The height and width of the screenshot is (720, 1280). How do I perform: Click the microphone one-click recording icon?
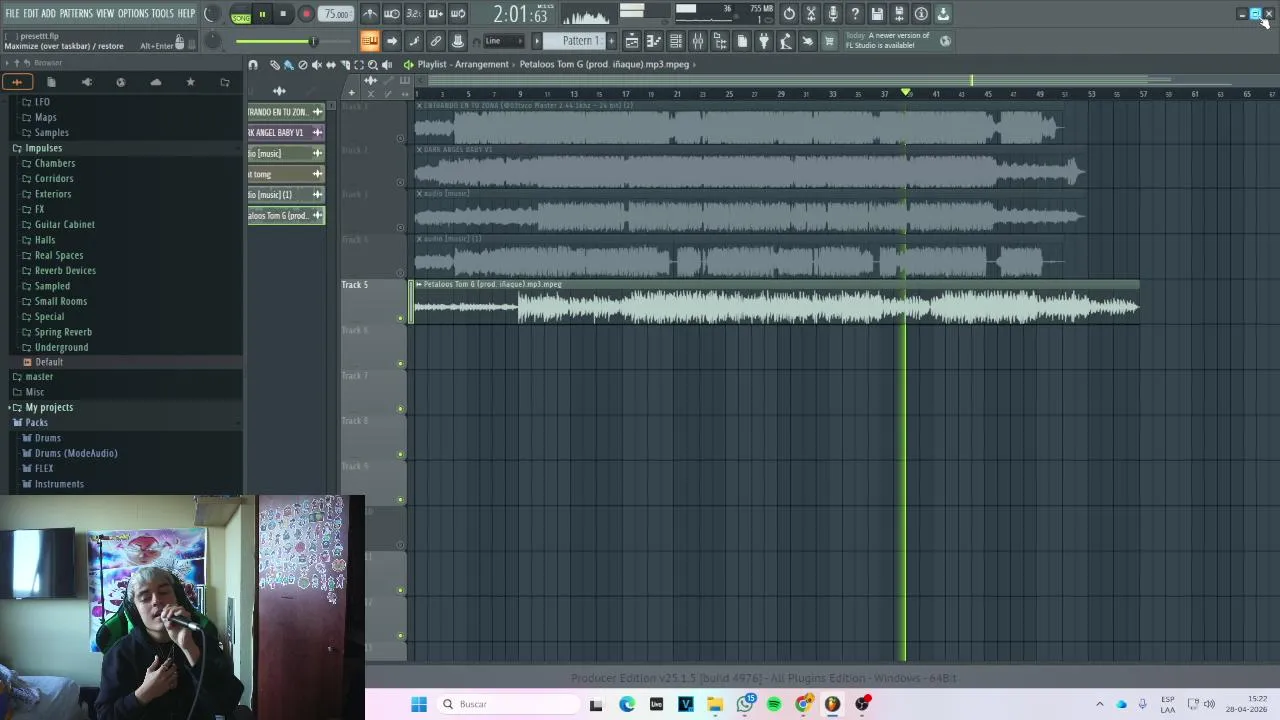coord(833,14)
